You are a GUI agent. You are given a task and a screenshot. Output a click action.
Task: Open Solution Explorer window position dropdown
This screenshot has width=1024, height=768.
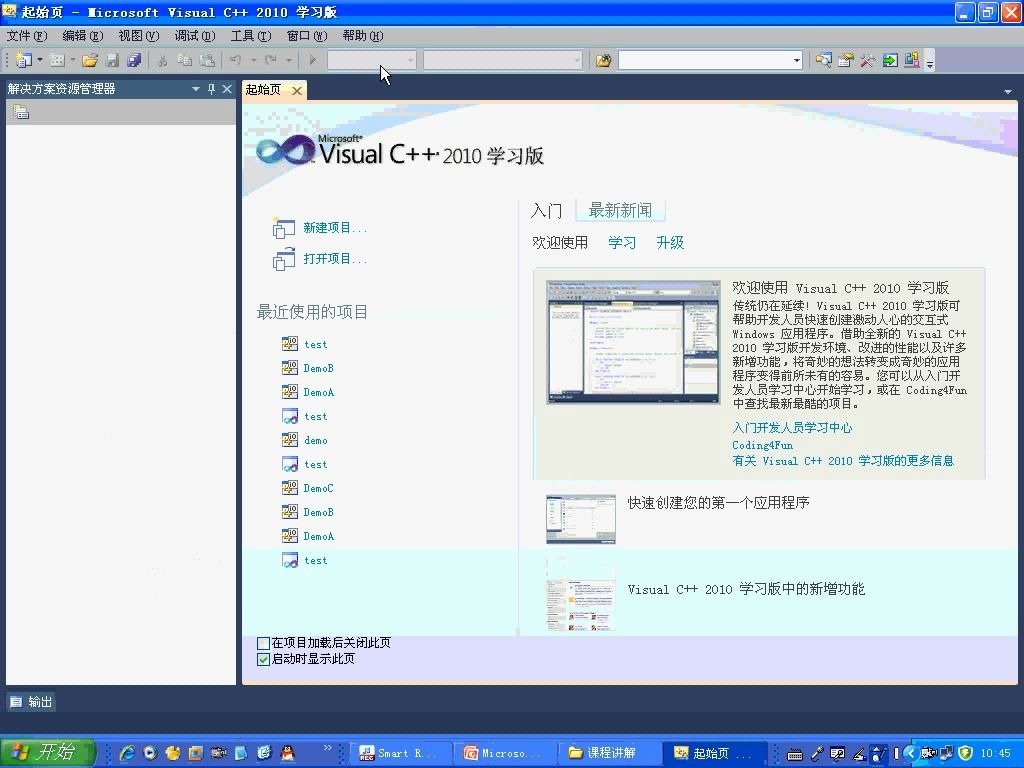(x=195, y=89)
